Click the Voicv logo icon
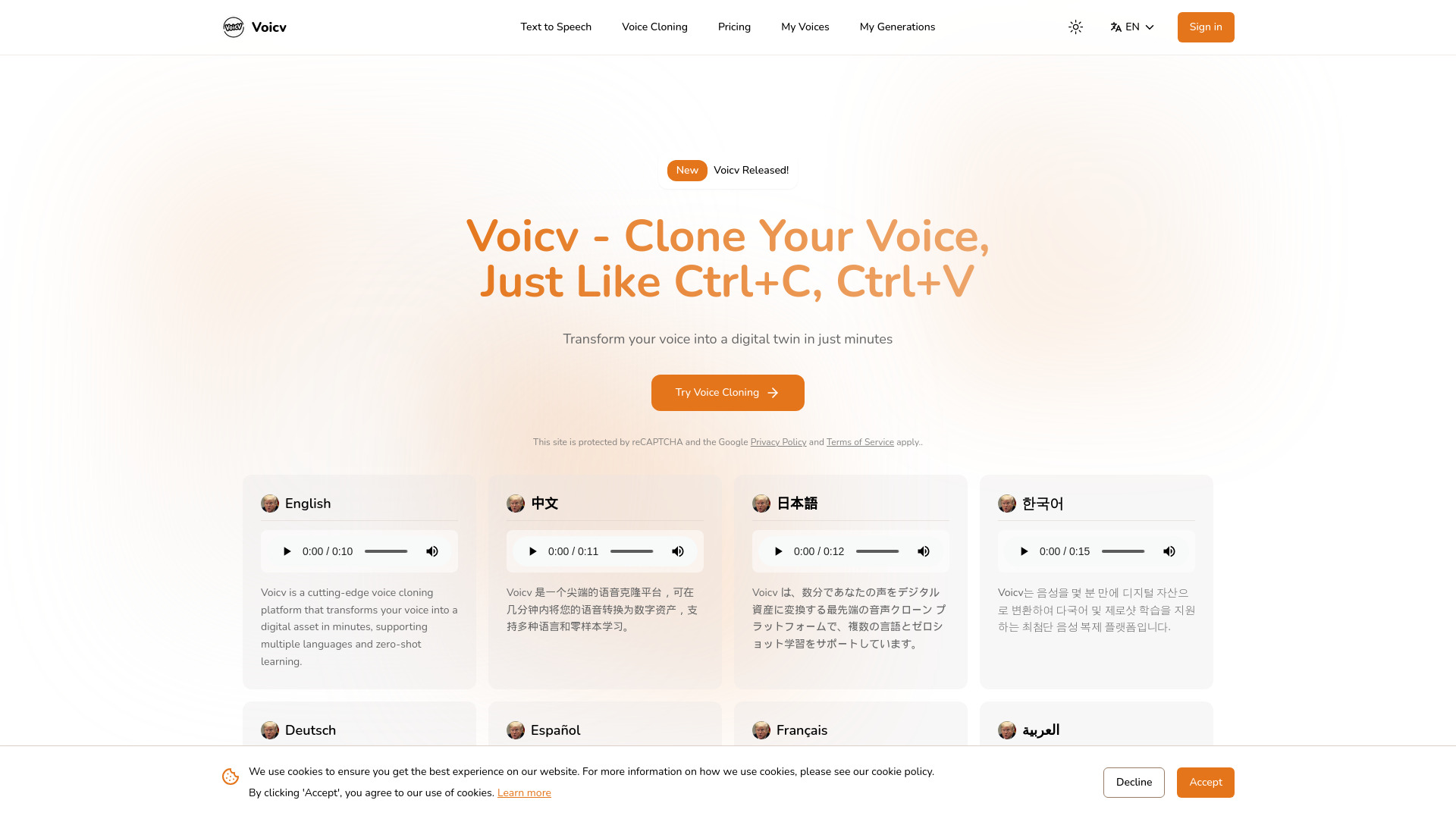Image resolution: width=1456 pixels, height=819 pixels. [x=233, y=27]
